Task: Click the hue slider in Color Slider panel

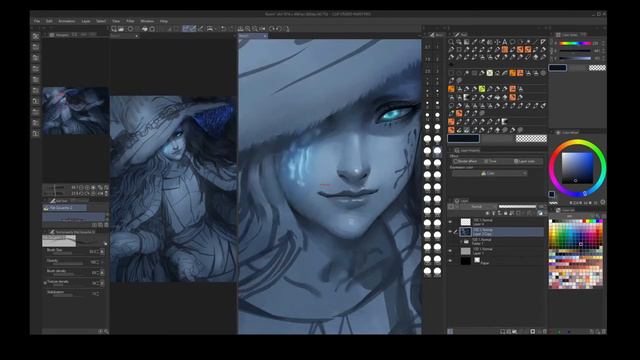Action: click(575, 43)
